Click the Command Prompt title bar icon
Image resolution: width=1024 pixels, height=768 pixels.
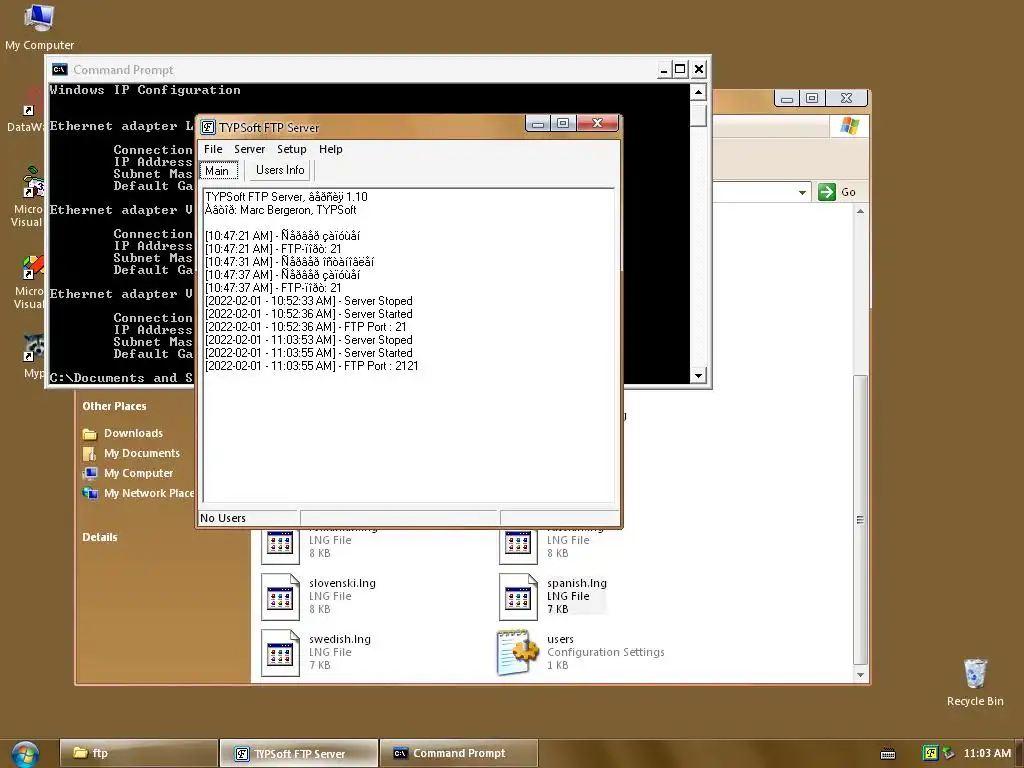coord(60,69)
